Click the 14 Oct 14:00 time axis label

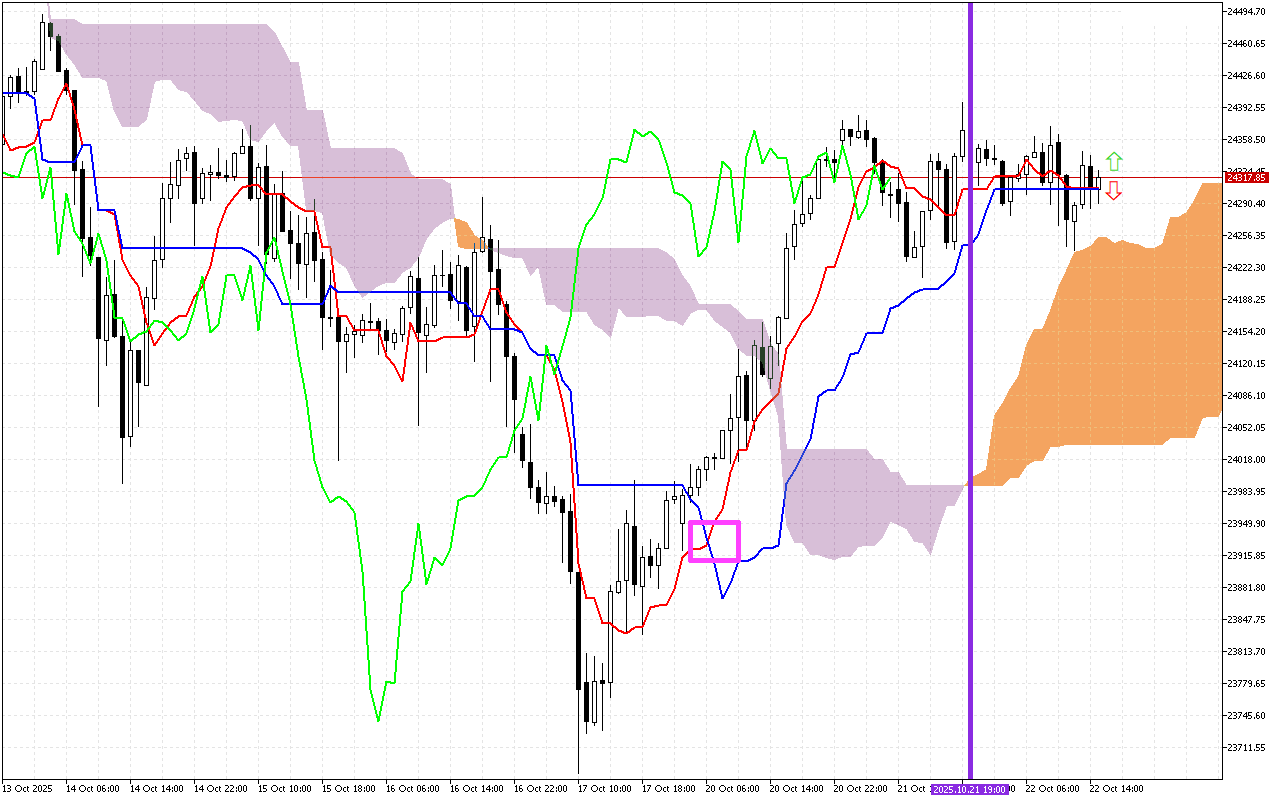coord(155,789)
